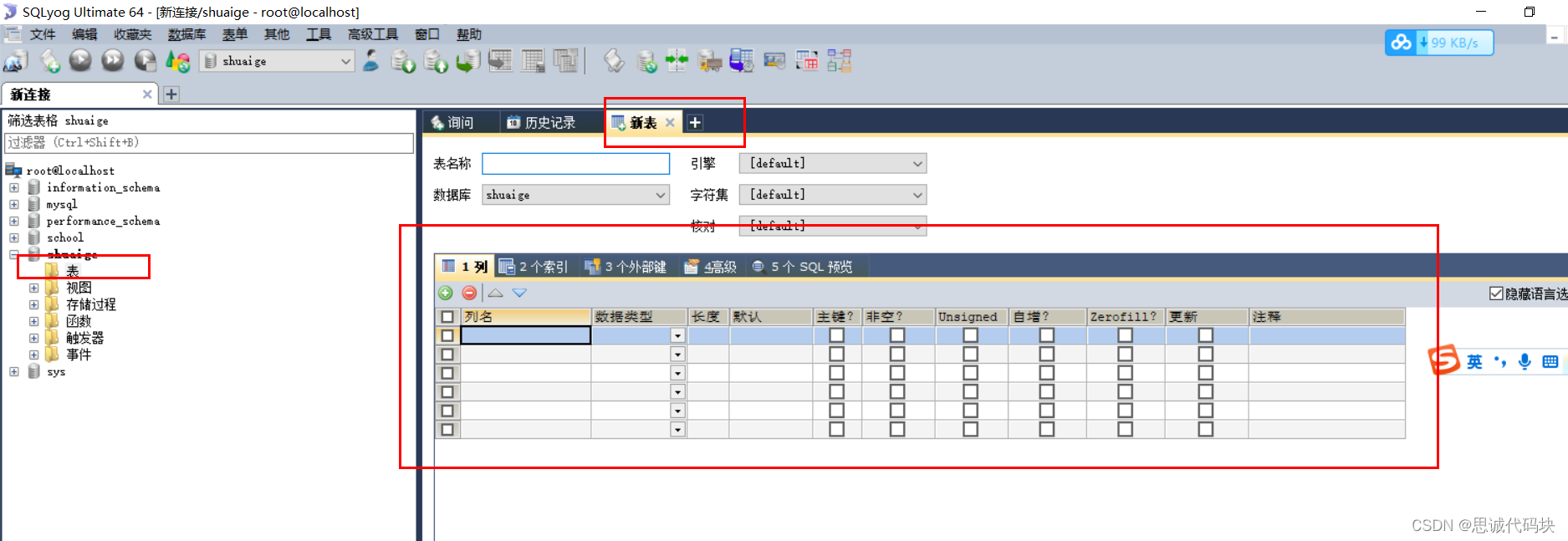
Task: Add a new connection tab with plus
Action: 171,94
